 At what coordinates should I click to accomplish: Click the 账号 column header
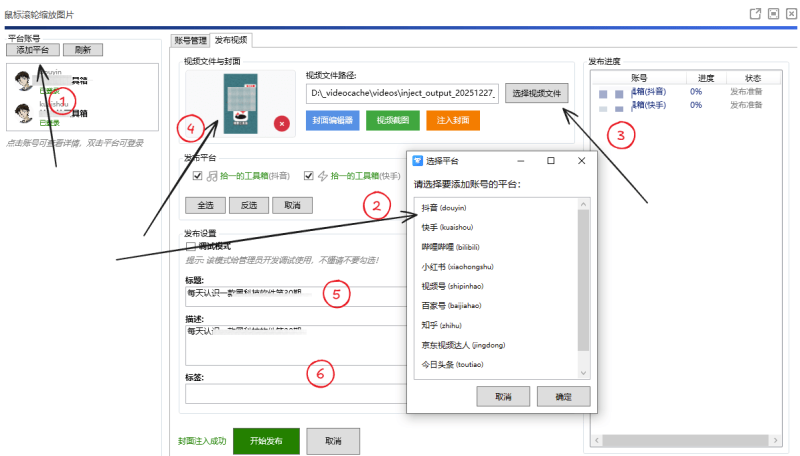tap(639, 78)
